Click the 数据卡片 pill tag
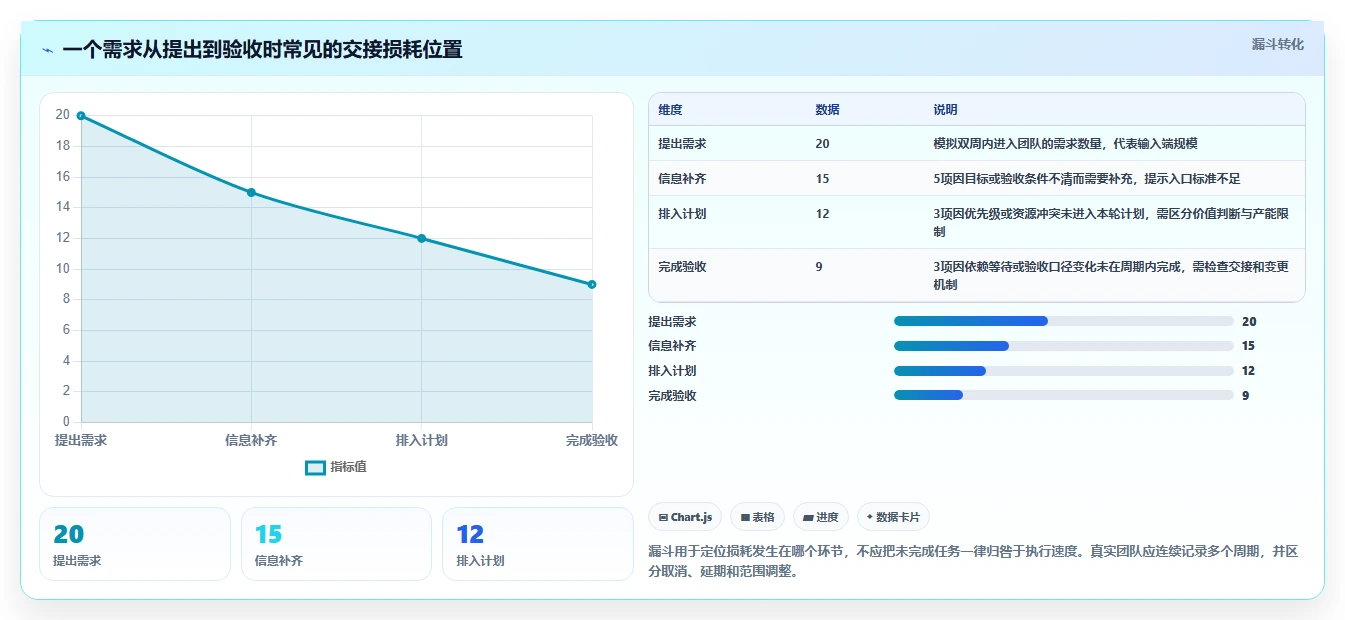The height and width of the screenshot is (620, 1345). (x=893, y=517)
